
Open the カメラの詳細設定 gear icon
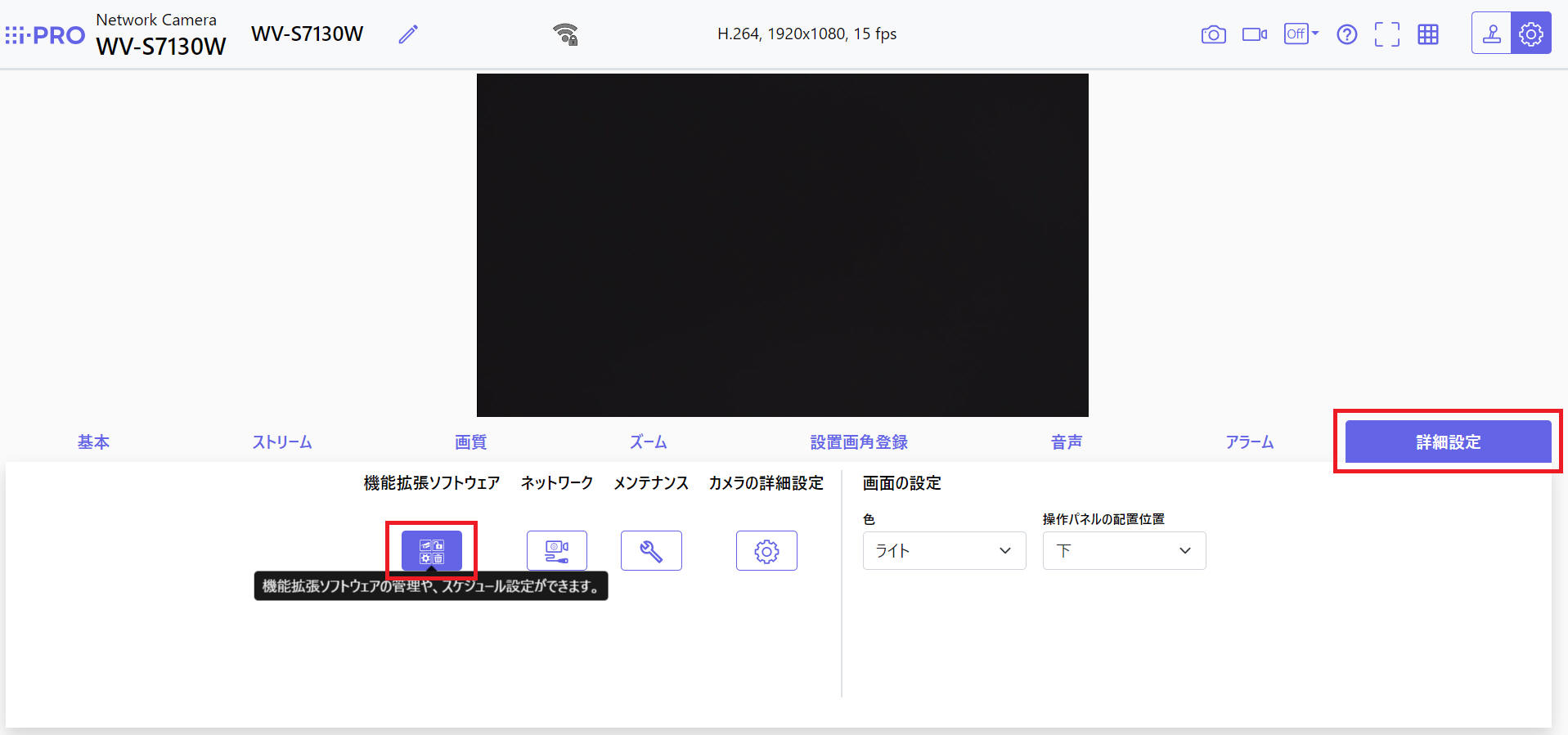(766, 550)
